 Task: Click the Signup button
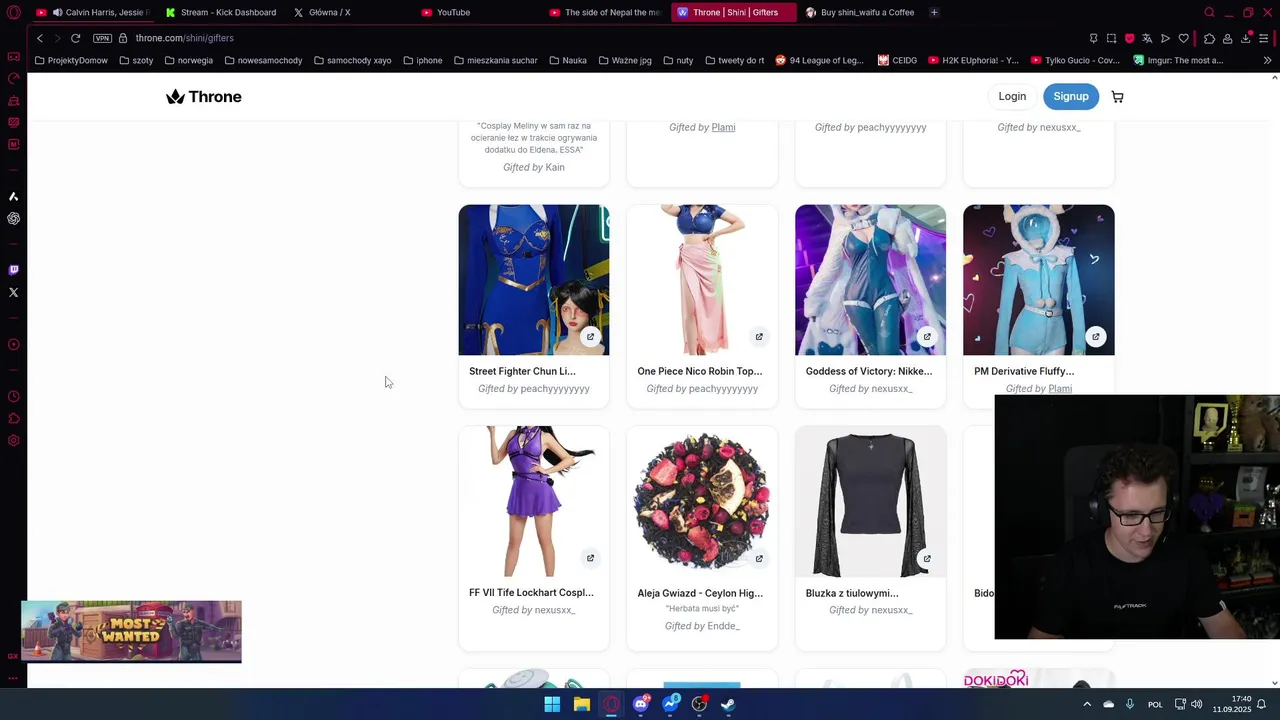pos(1070,96)
